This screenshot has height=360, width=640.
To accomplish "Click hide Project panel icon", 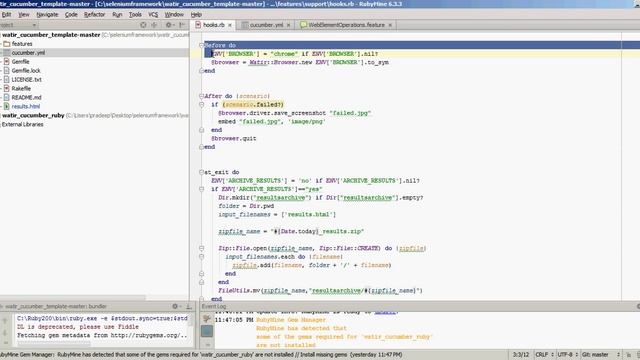I will pos(182,25).
